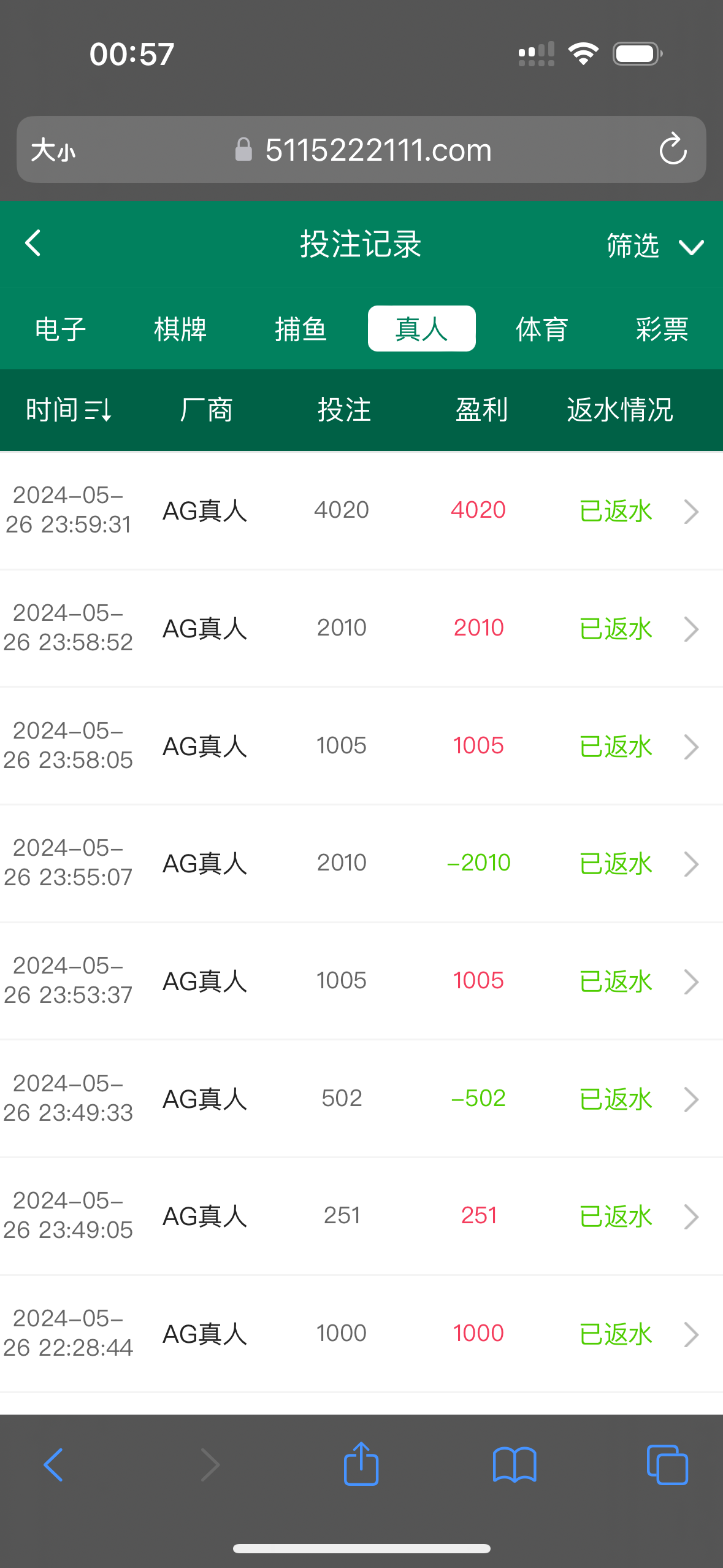Open the Safari bookmarks icon
723x1568 pixels.
click(x=515, y=1465)
